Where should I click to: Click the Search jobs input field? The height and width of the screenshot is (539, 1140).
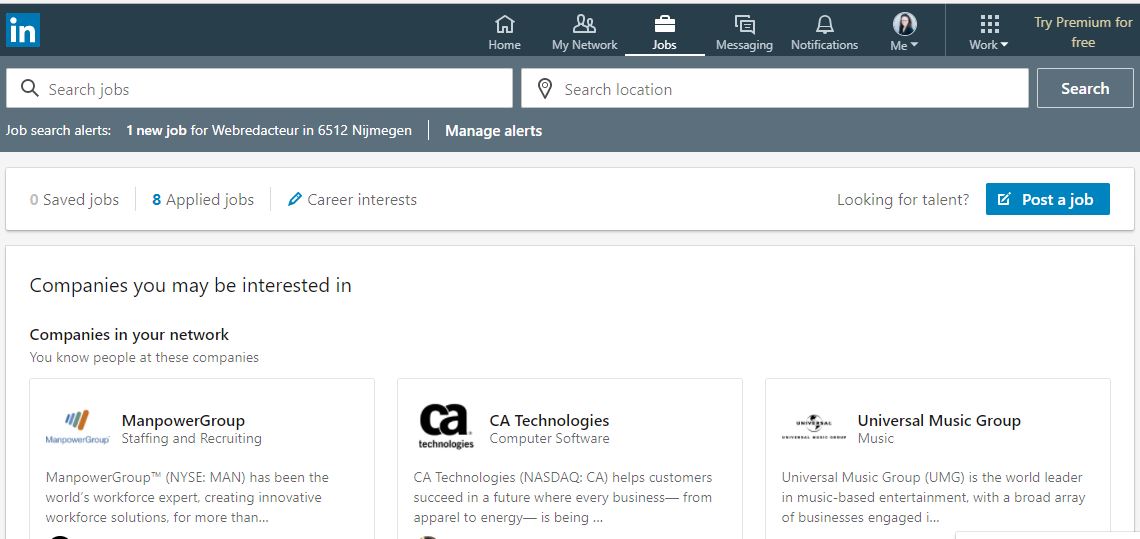(260, 89)
